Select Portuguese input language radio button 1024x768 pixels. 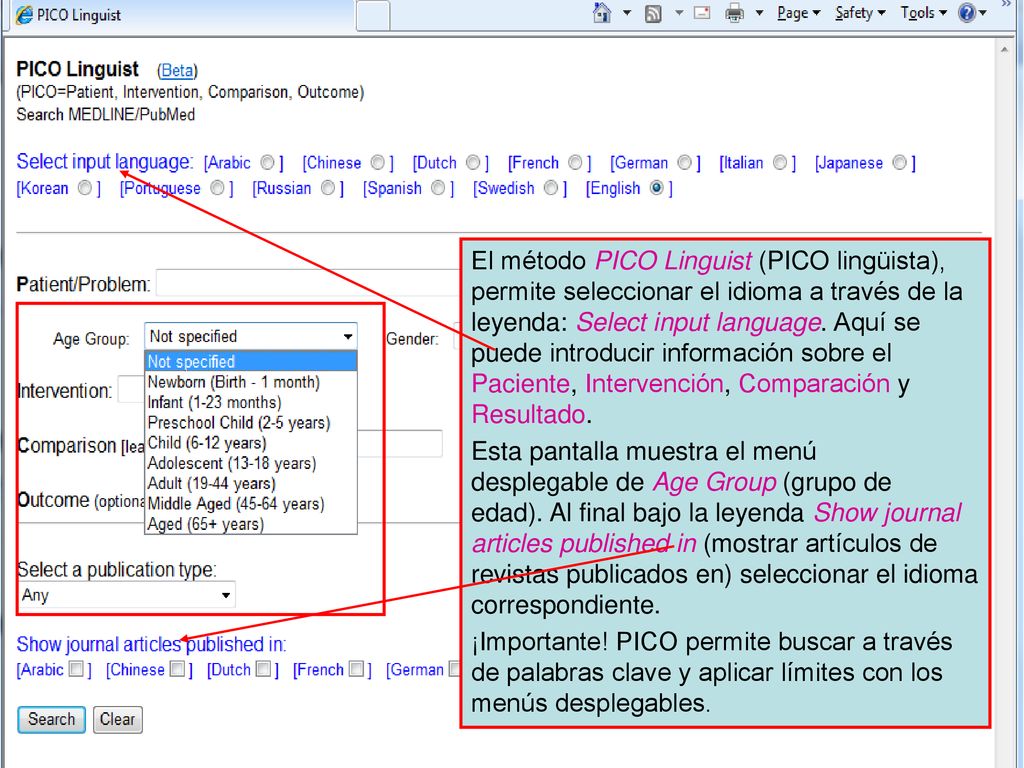point(217,188)
